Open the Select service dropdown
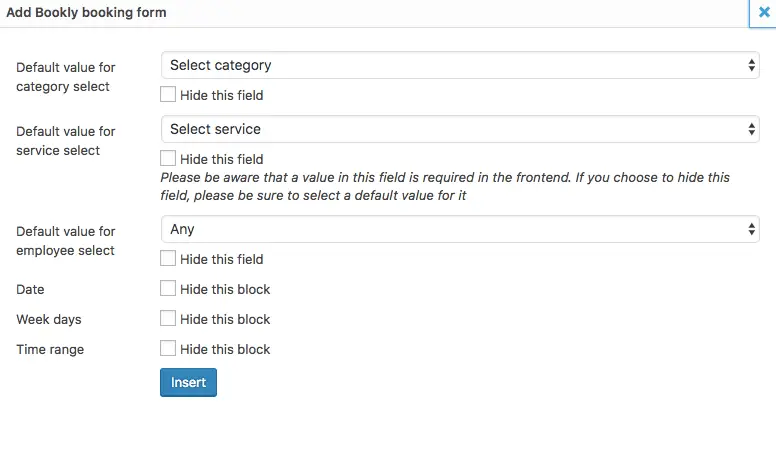Viewport: 776px width, 459px height. (x=460, y=129)
